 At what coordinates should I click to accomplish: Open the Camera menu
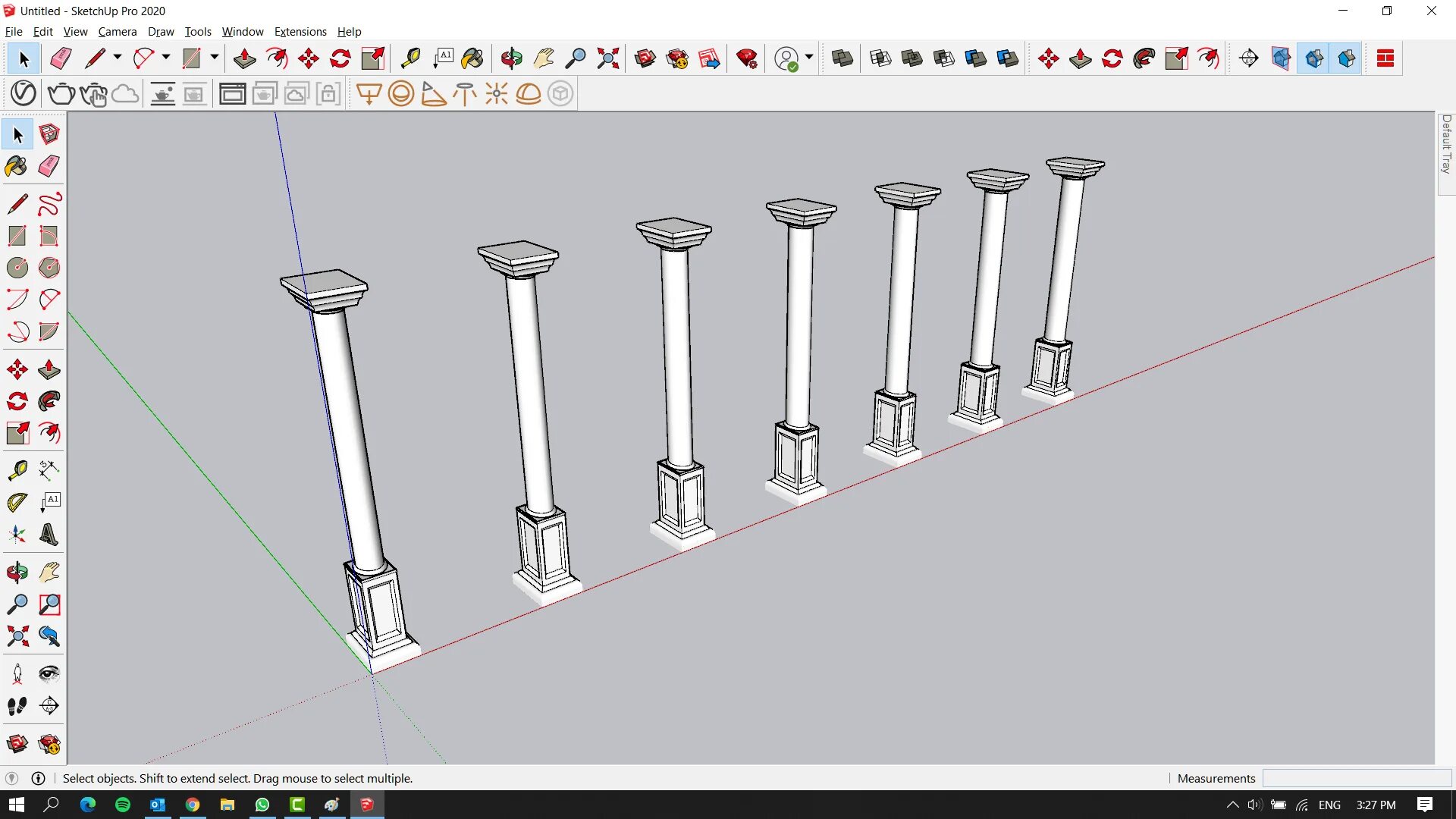(x=117, y=32)
